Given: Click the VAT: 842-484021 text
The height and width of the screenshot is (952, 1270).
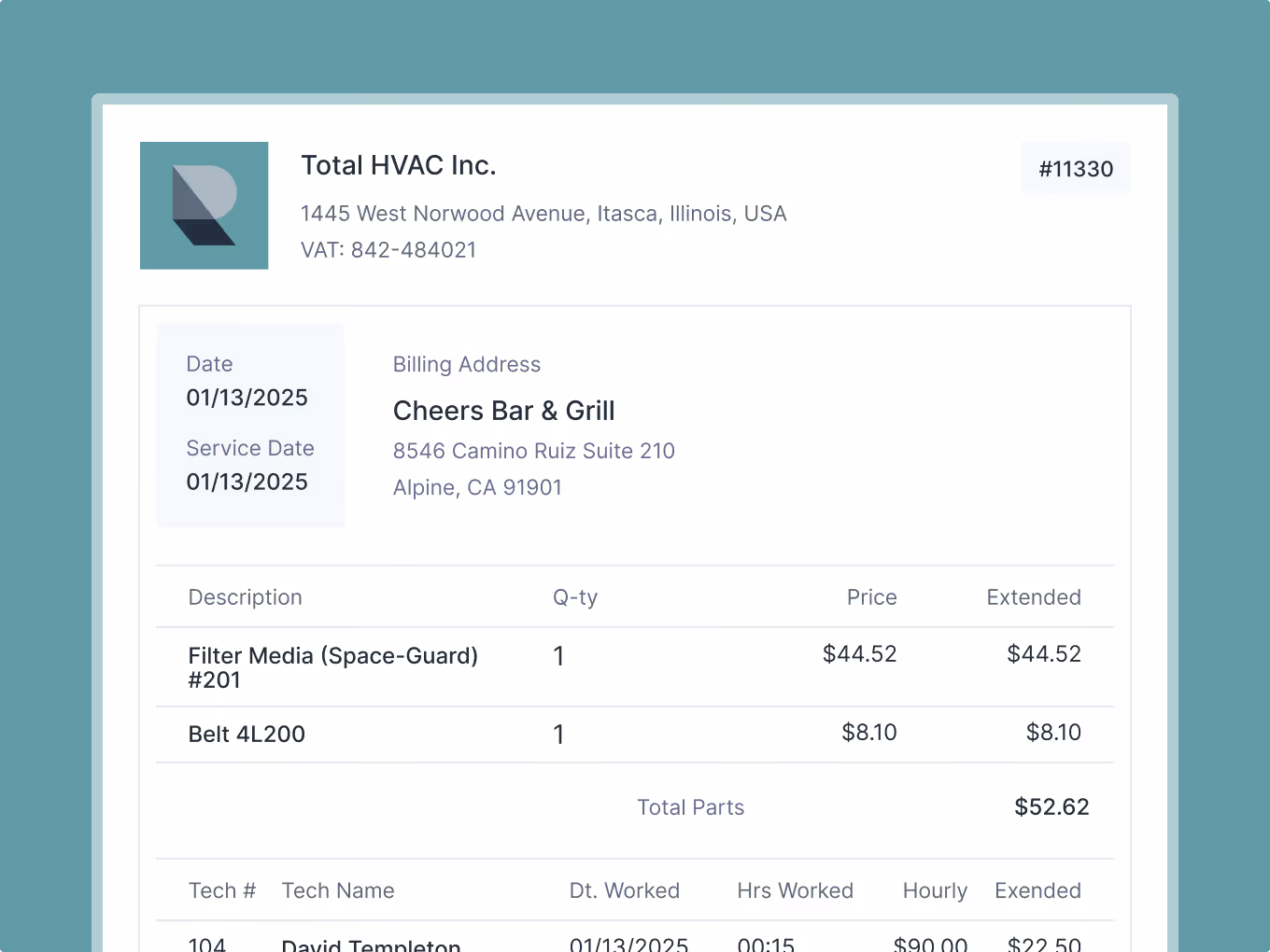Looking at the screenshot, I should coord(388,250).
